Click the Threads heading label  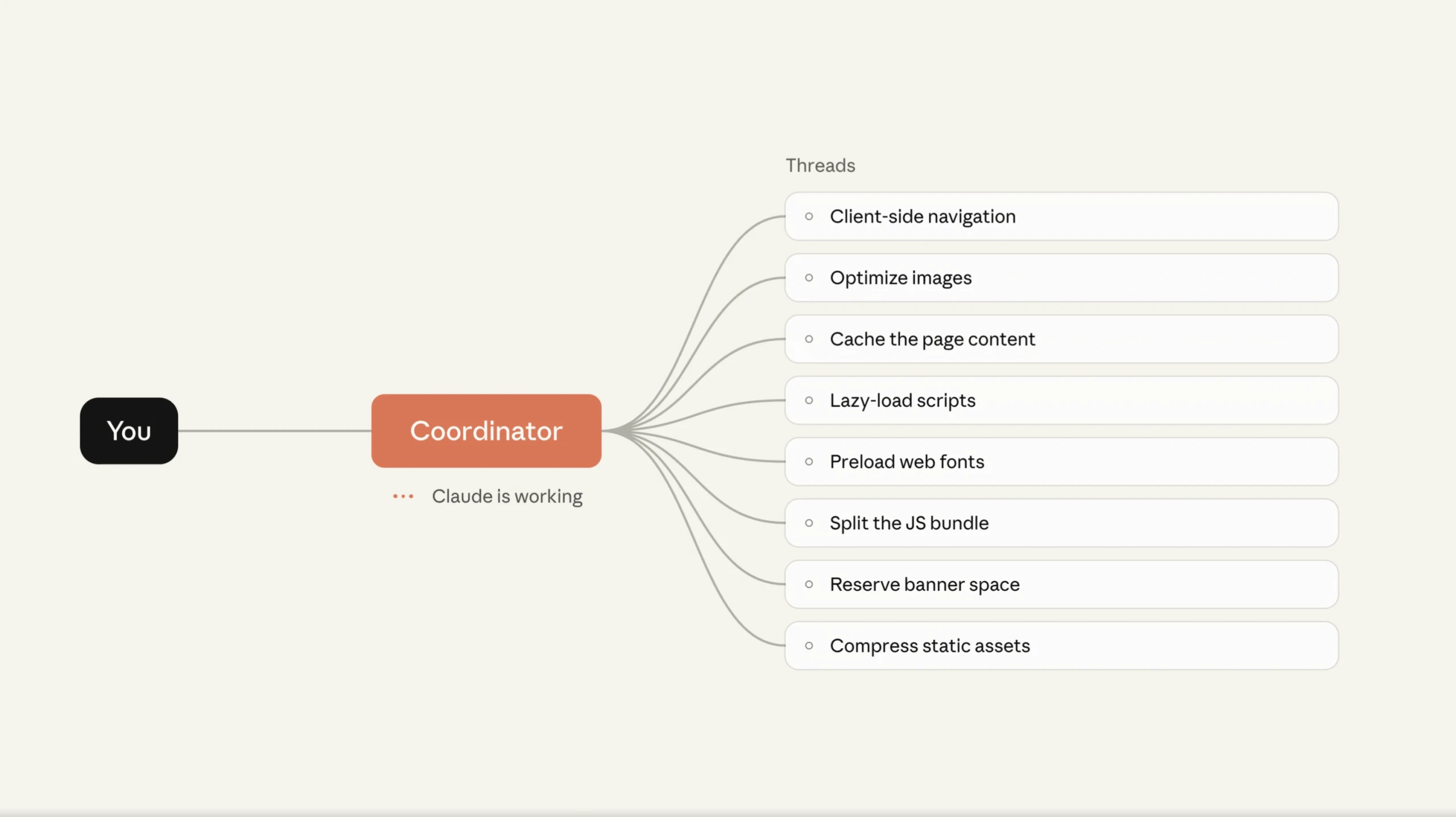tap(820, 165)
